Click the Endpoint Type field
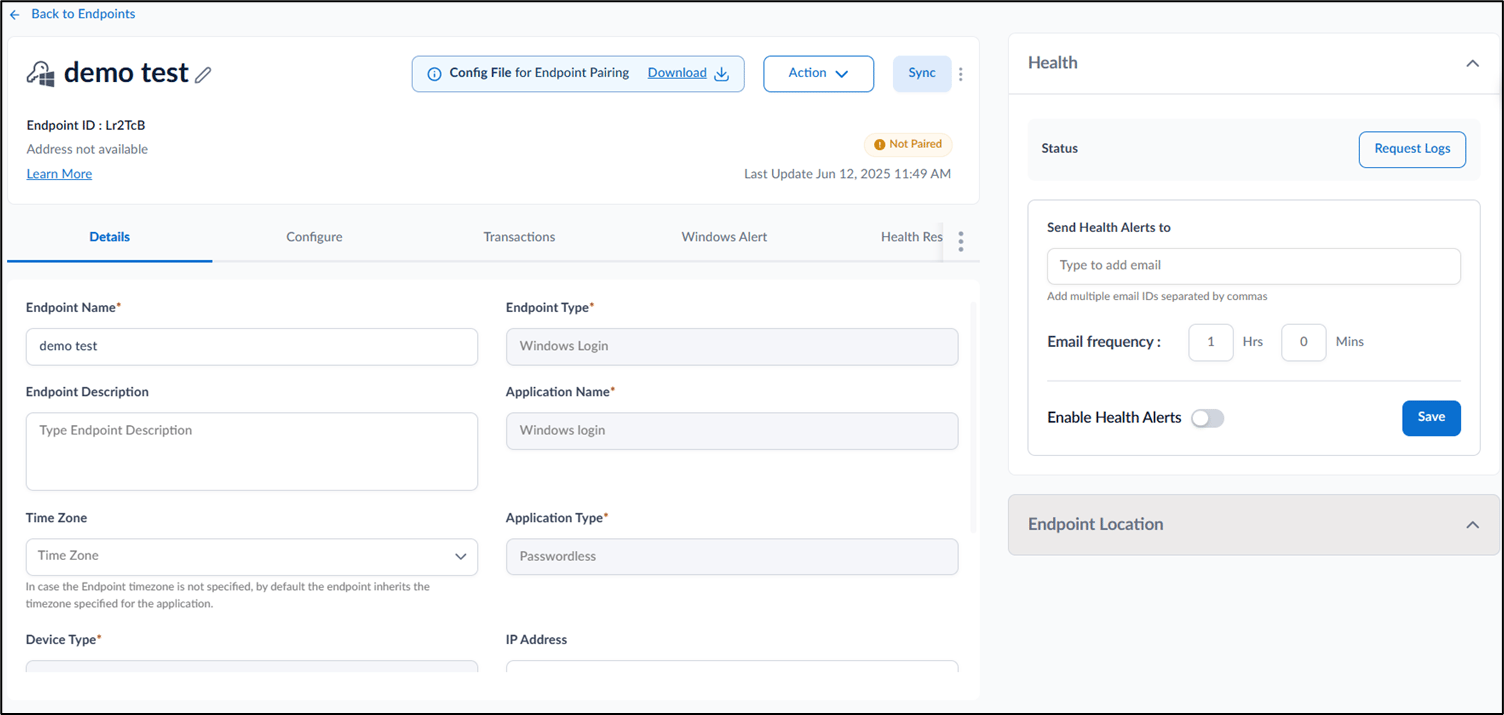The height and width of the screenshot is (715, 1504). coord(732,346)
